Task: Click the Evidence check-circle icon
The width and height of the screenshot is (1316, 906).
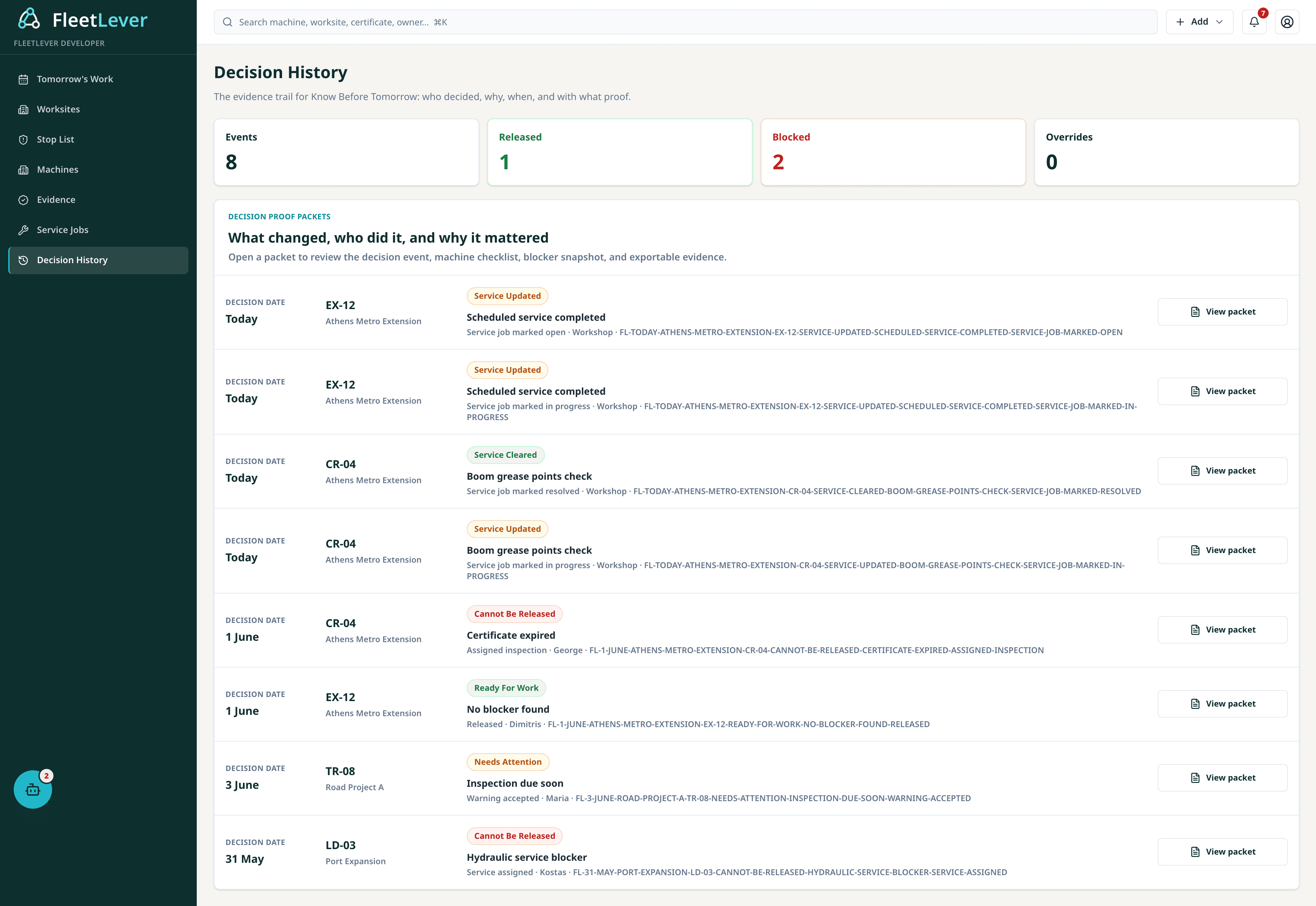Action: 23,200
